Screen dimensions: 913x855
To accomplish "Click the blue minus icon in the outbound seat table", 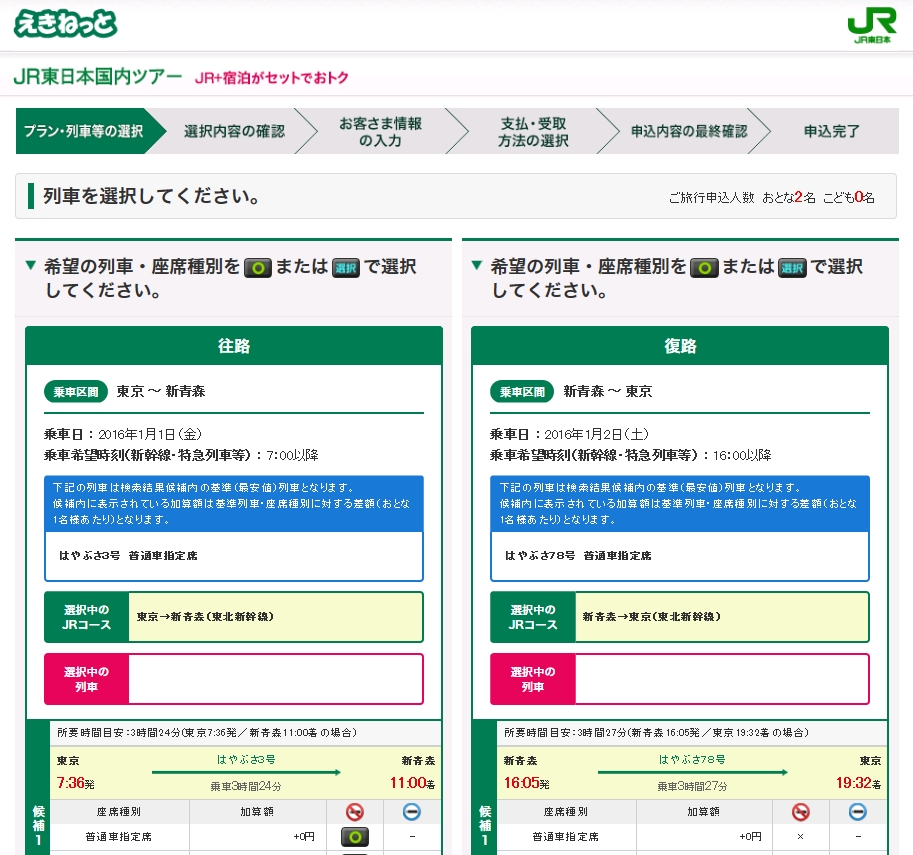I will tap(412, 811).
